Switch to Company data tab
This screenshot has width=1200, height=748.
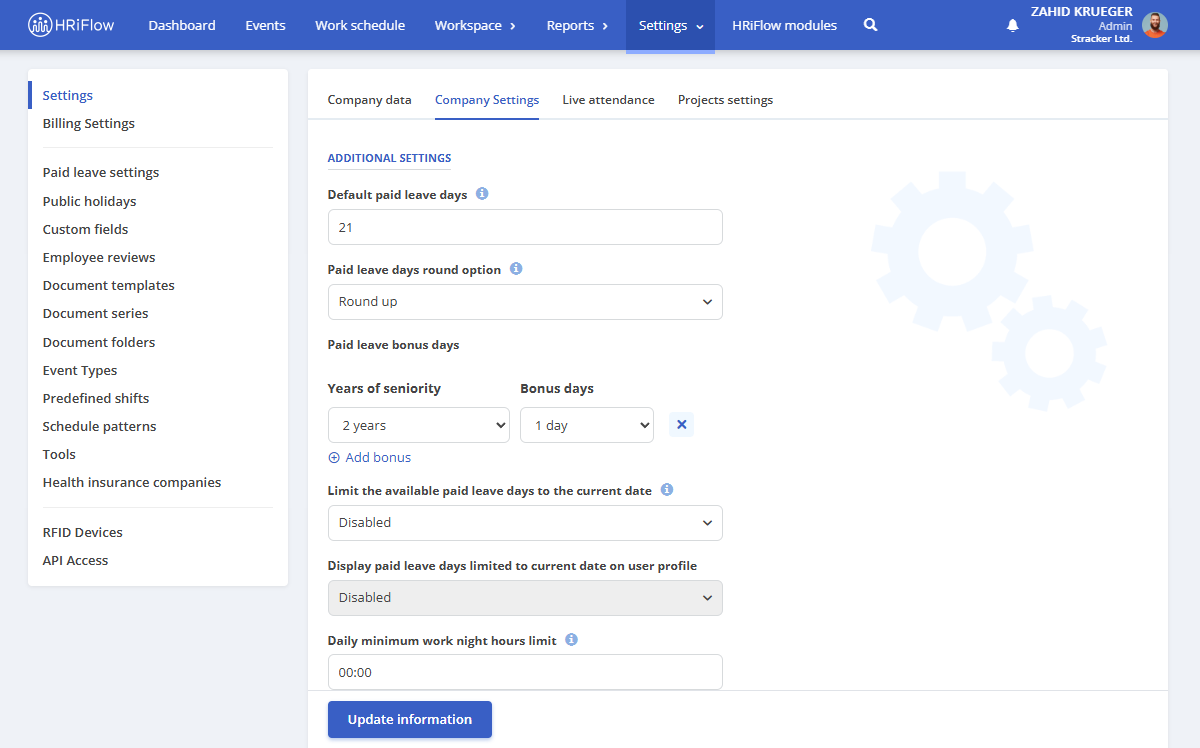(x=369, y=100)
